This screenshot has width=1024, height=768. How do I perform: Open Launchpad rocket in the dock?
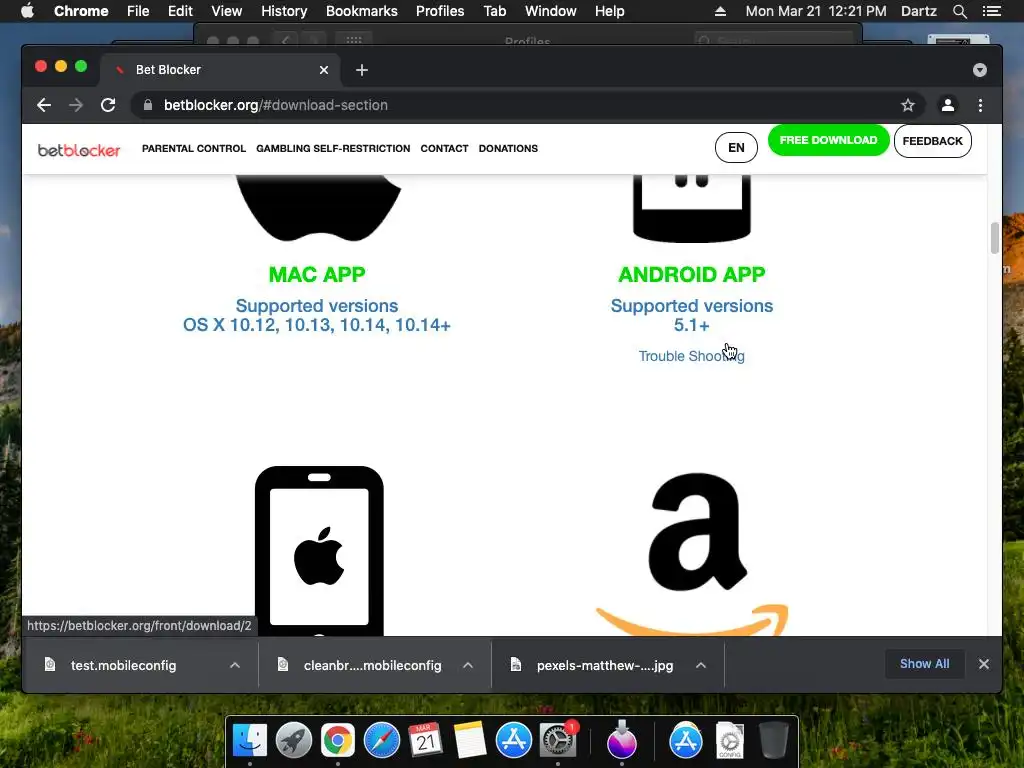click(x=294, y=741)
